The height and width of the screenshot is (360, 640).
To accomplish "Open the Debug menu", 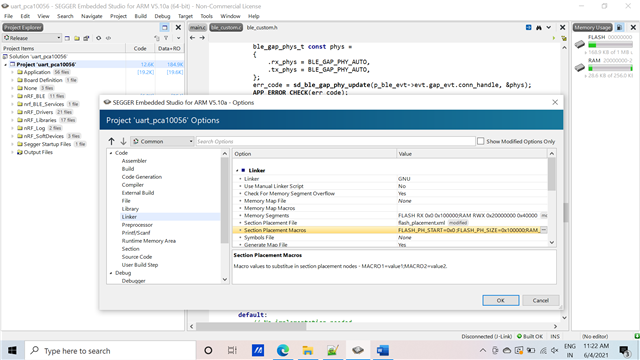I will tap(162, 16).
